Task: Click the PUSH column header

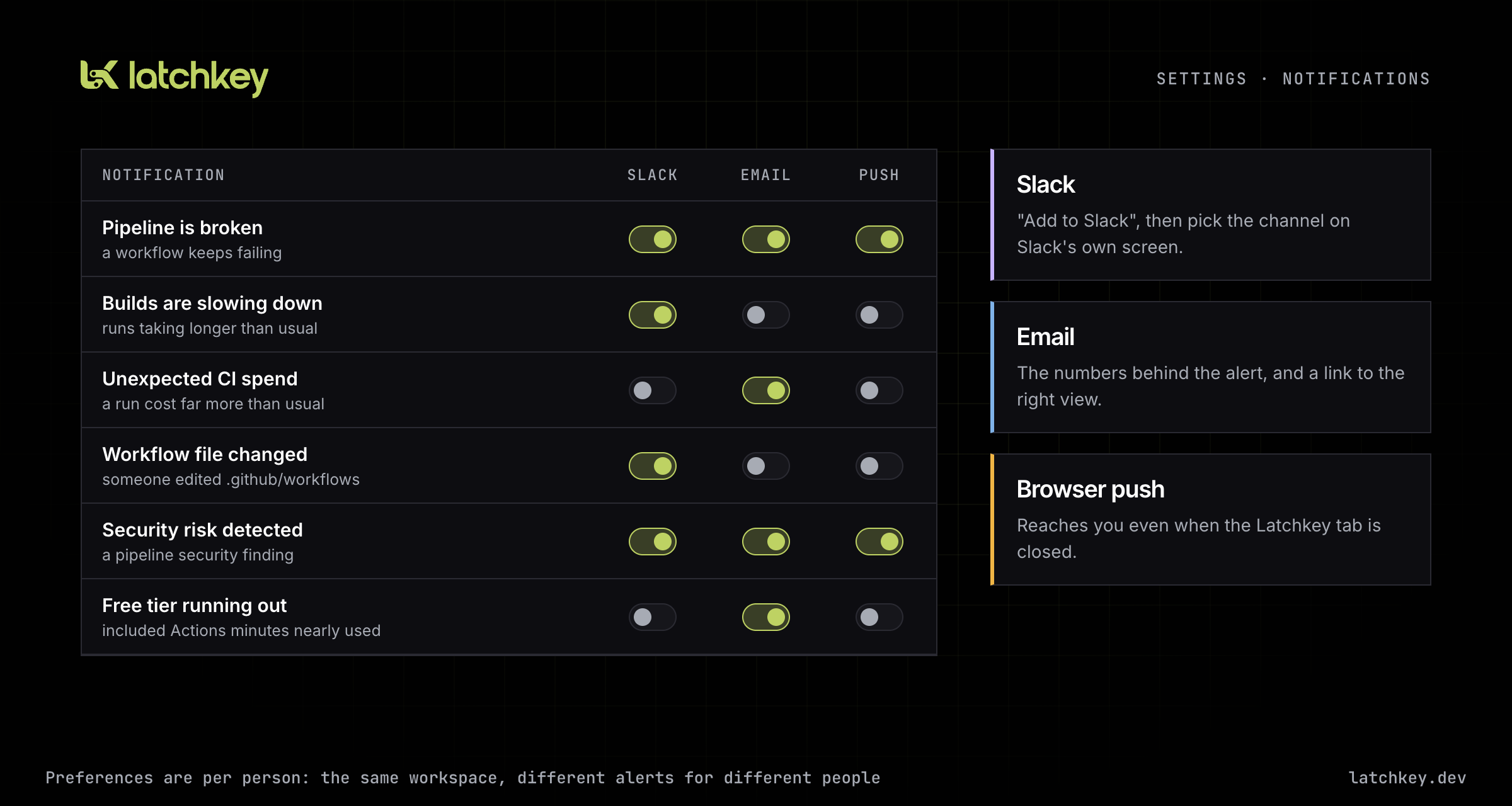Action: (x=879, y=175)
